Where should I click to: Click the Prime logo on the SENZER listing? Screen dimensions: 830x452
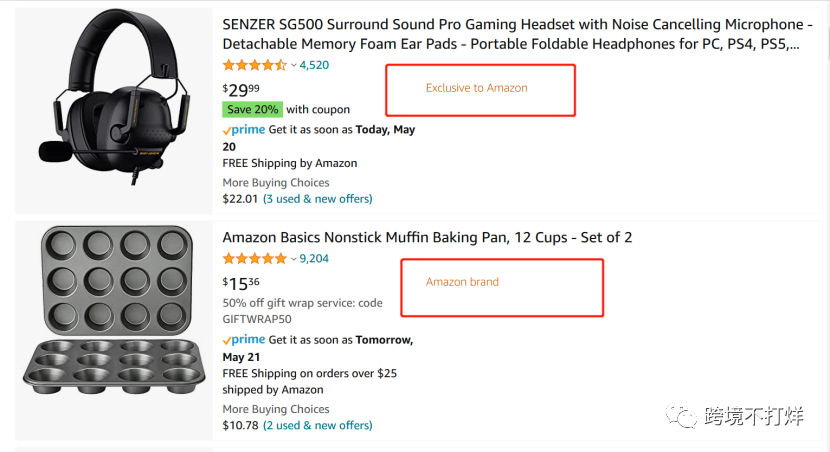[x=244, y=130]
